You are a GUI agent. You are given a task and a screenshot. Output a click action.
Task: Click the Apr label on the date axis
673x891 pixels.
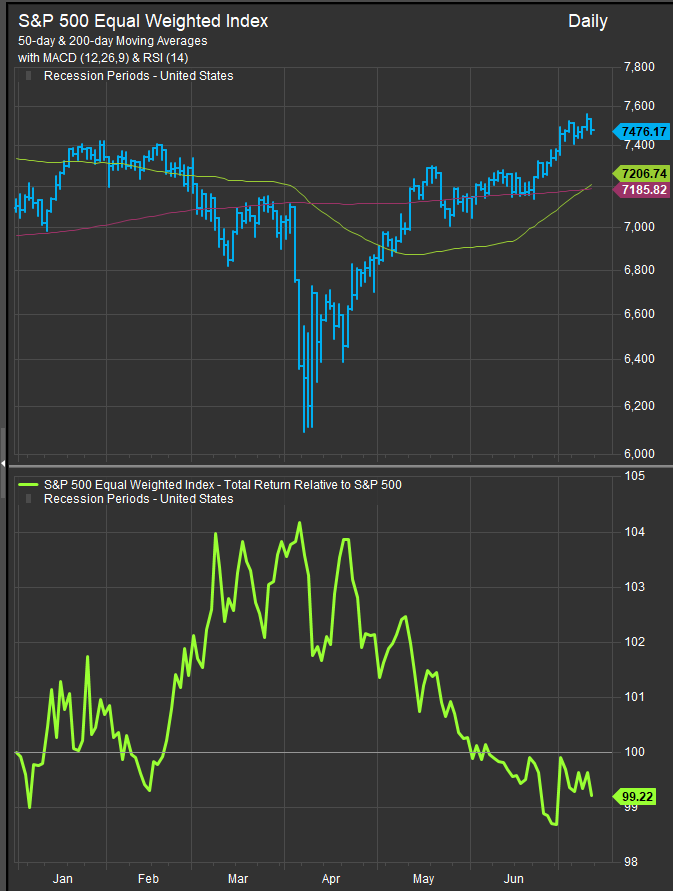tap(329, 879)
